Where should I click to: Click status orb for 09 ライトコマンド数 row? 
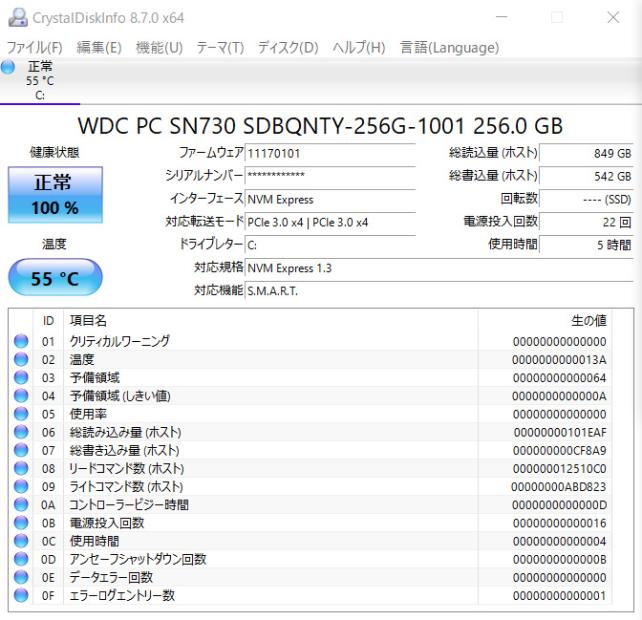21,486
